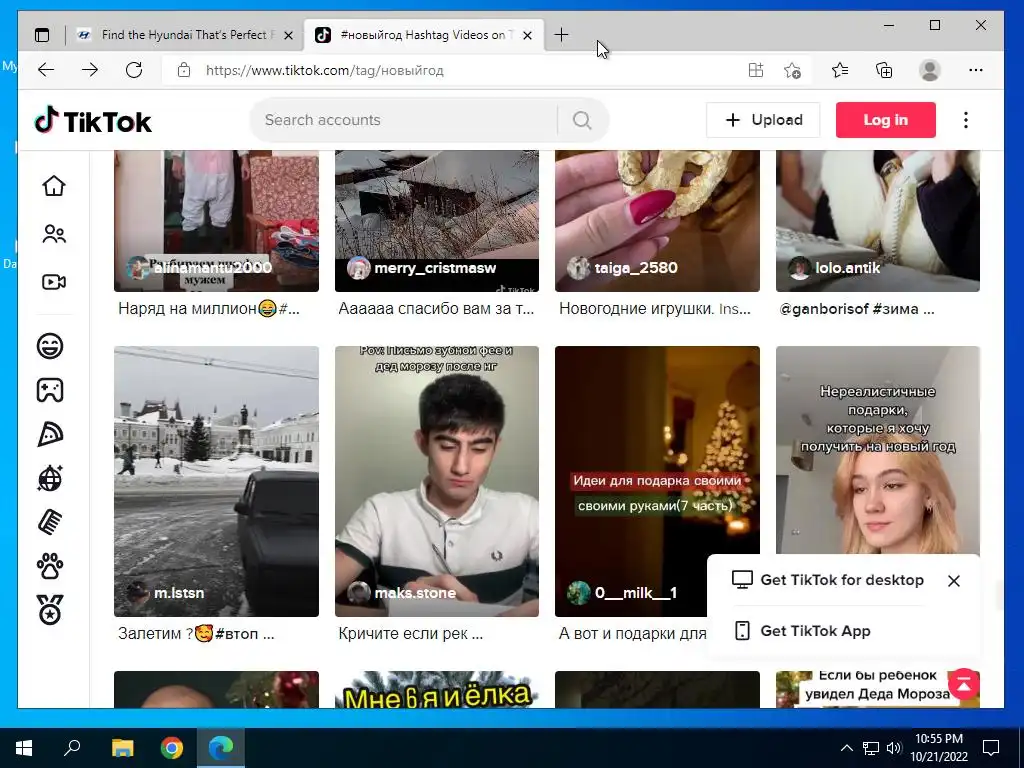The height and width of the screenshot is (768, 1024).
Task: Click the red scroll-to-top arrow button
Action: [x=964, y=684]
